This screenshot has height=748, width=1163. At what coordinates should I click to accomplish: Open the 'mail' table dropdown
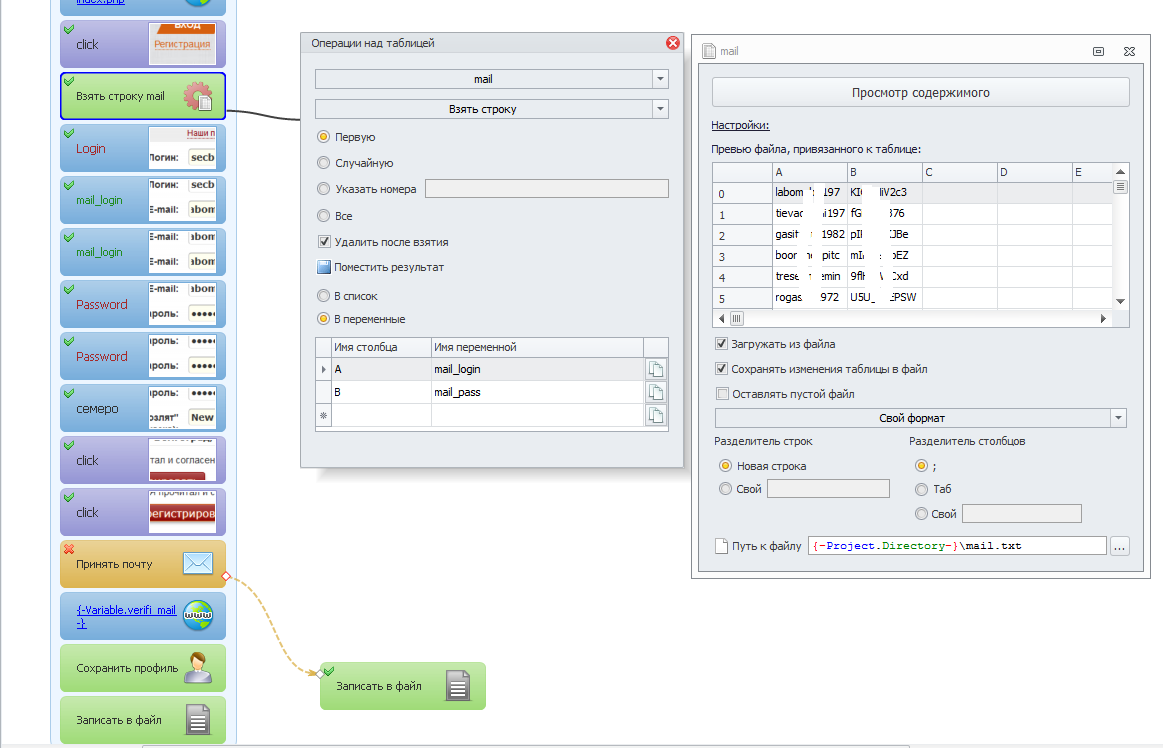[x=659, y=79]
